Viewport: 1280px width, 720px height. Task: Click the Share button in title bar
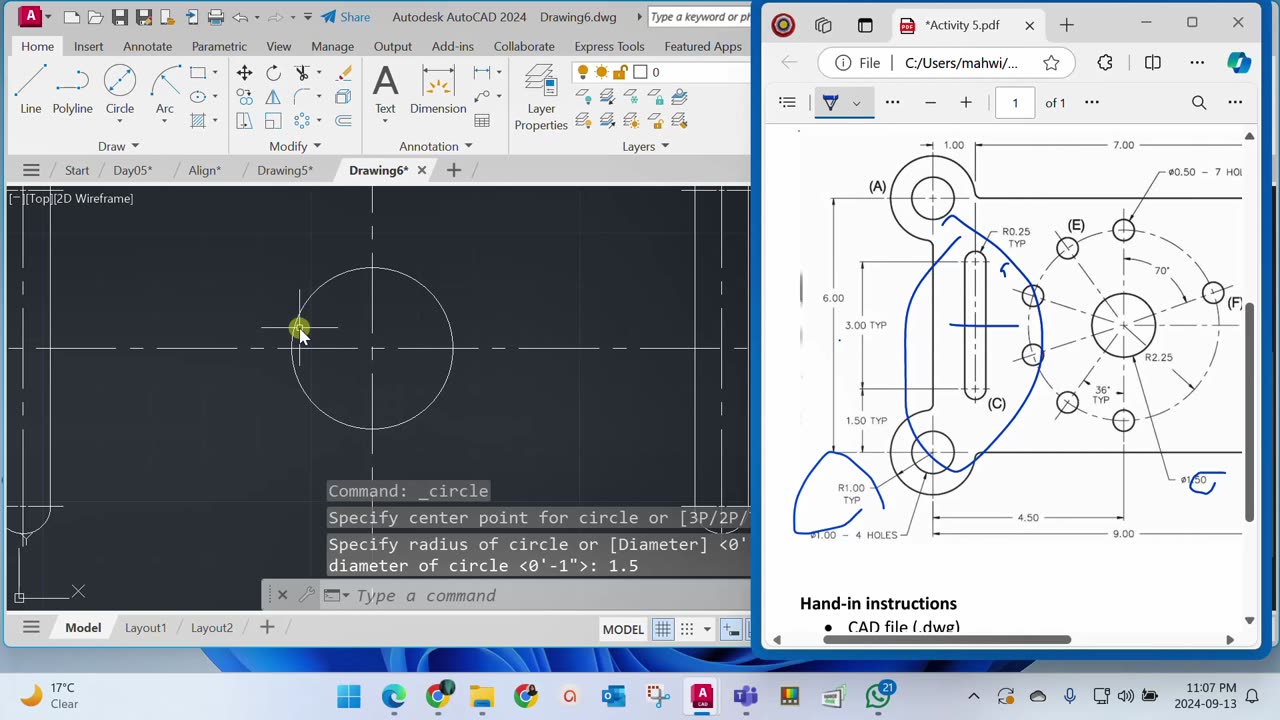click(x=345, y=17)
